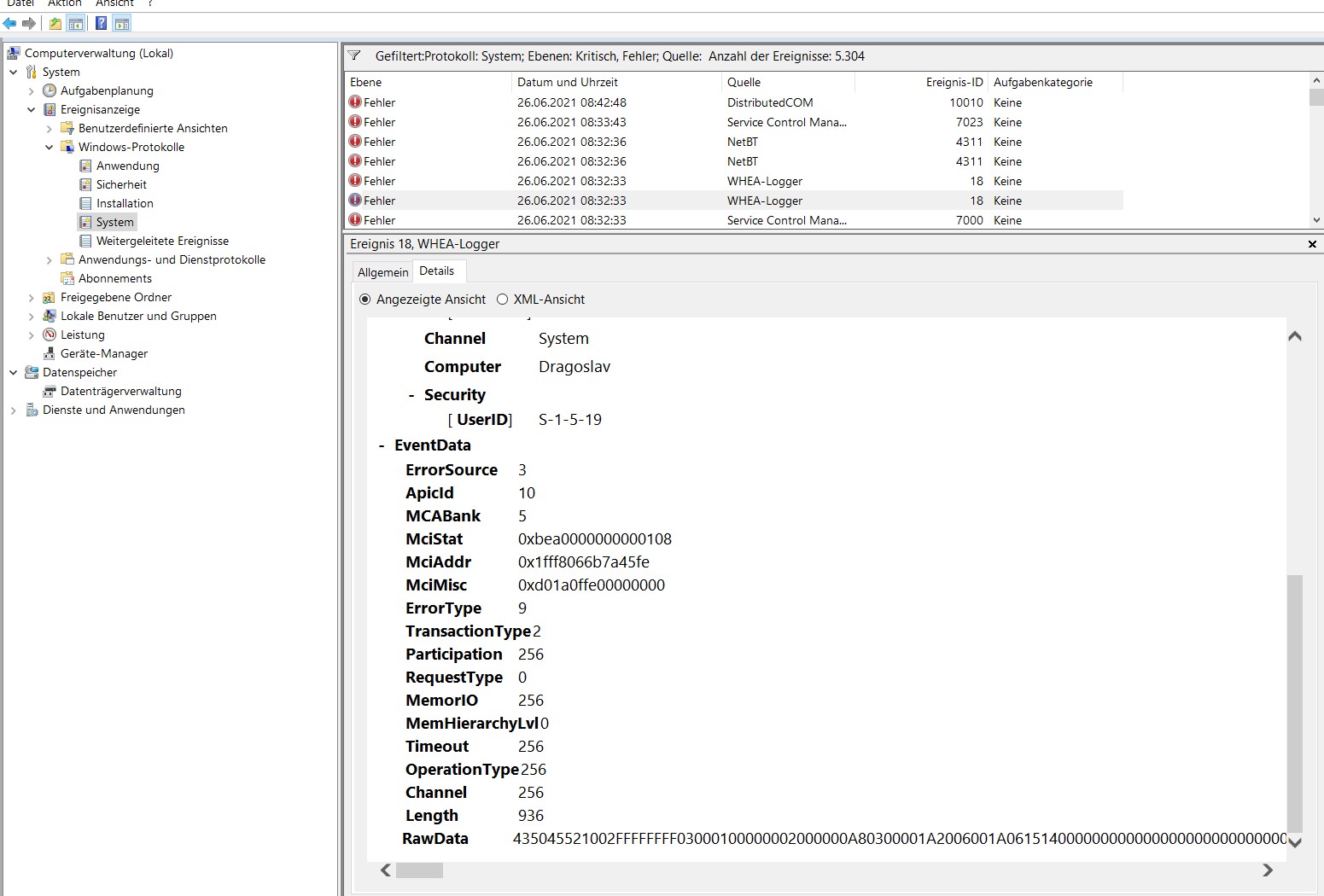Collapse the Security section in details
The image size is (1324, 896).
pyautogui.click(x=411, y=395)
